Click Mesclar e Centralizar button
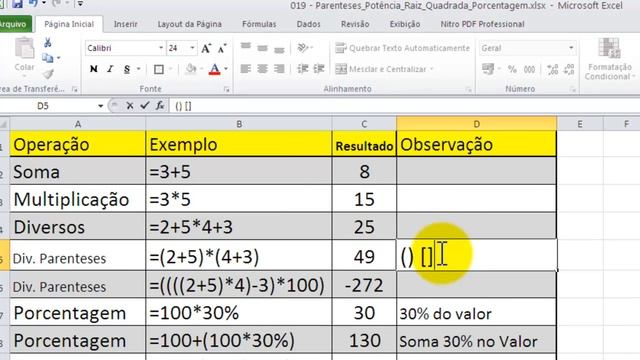The height and width of the screenshot is (360, 640). (380, 69)
